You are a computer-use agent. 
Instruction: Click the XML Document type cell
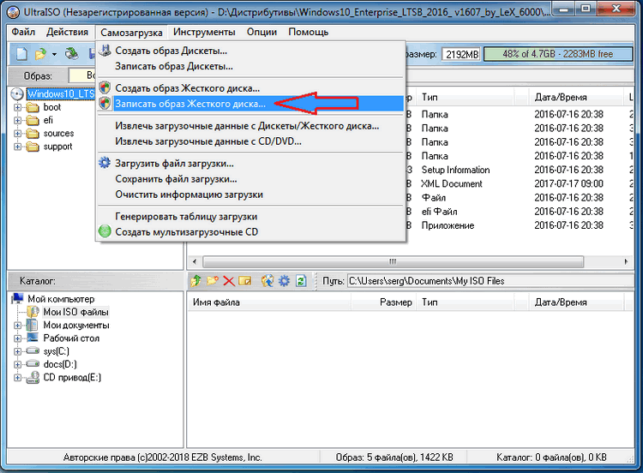451,184
